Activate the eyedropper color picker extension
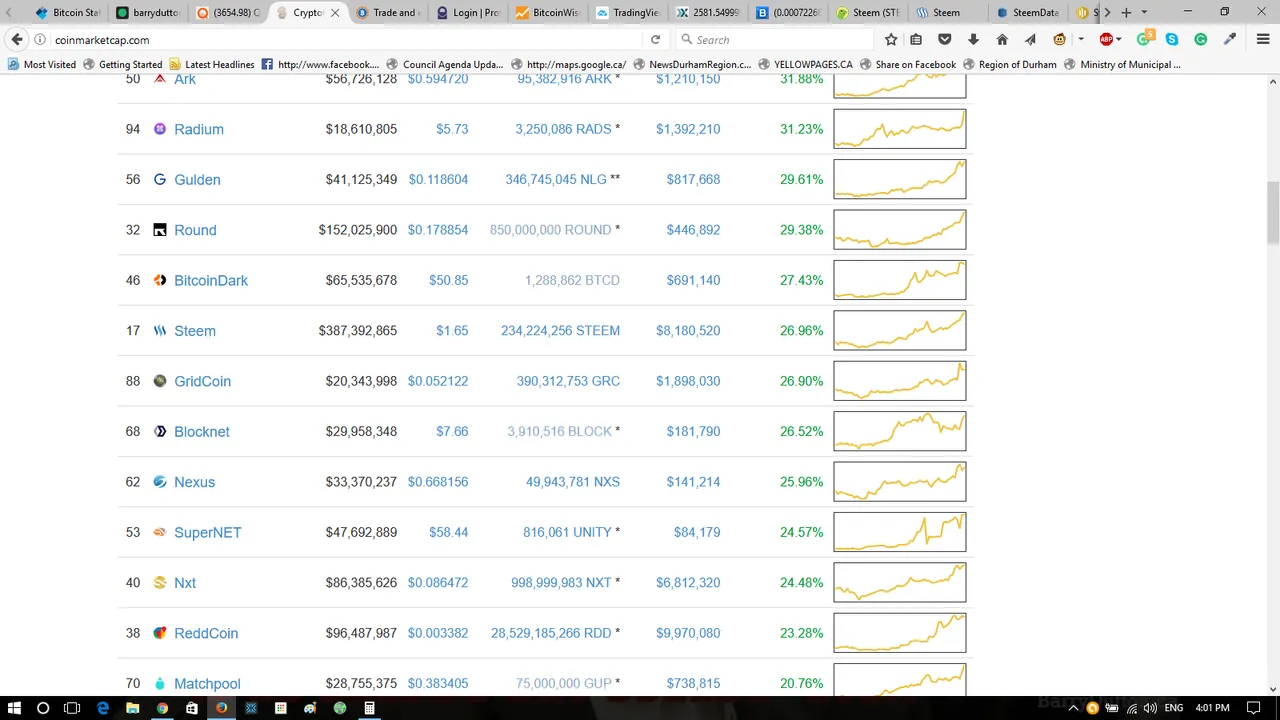Image resolution: width=1280 pixels, height=720 pixels. point(1230,40)
